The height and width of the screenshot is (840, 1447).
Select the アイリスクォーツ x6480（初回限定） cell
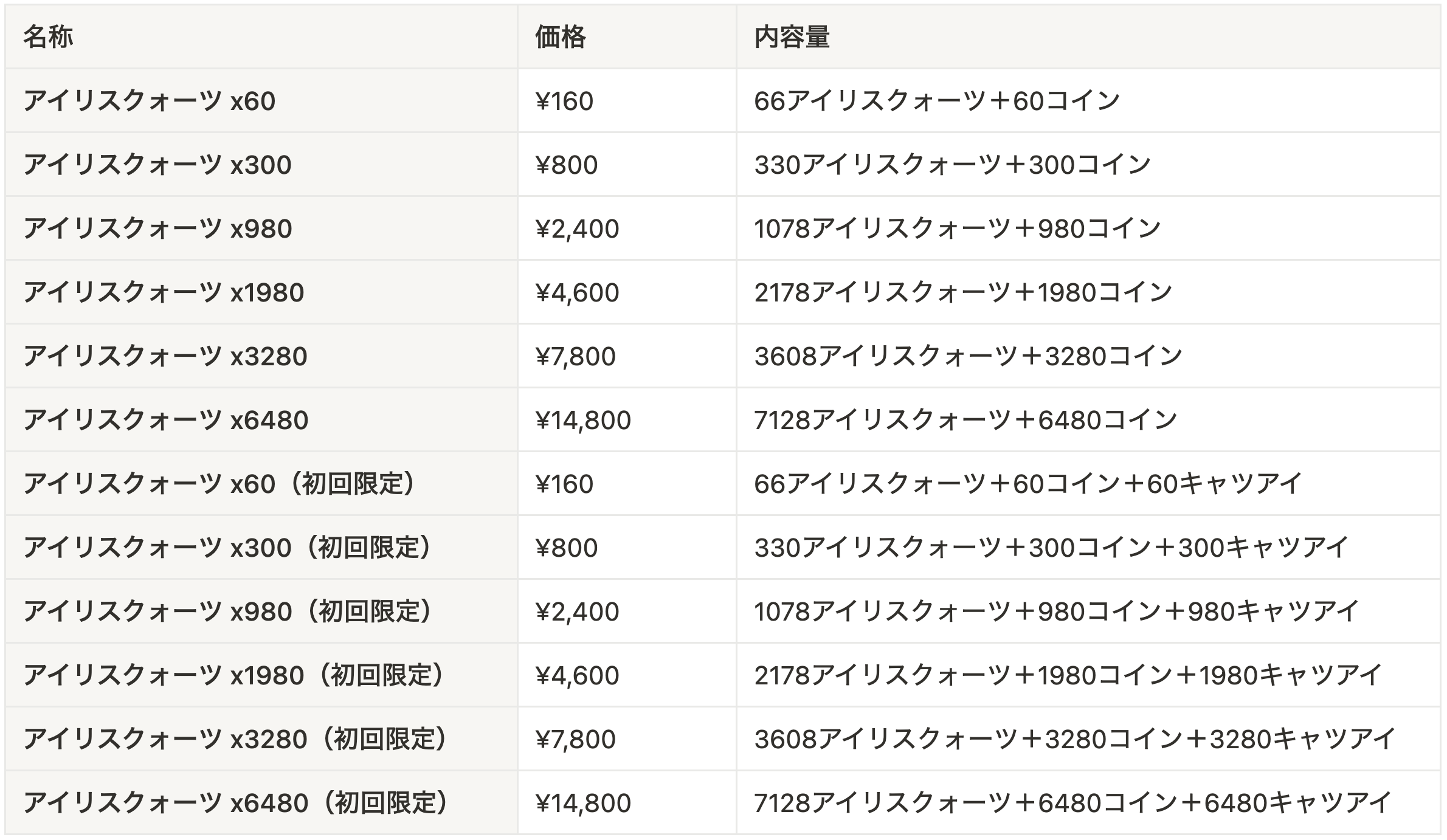coord(238,803)
